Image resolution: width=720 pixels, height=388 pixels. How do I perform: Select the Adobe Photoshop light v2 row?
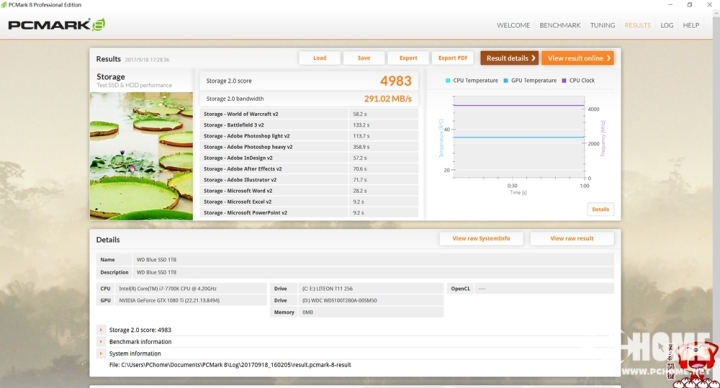(x=309, y=136)
